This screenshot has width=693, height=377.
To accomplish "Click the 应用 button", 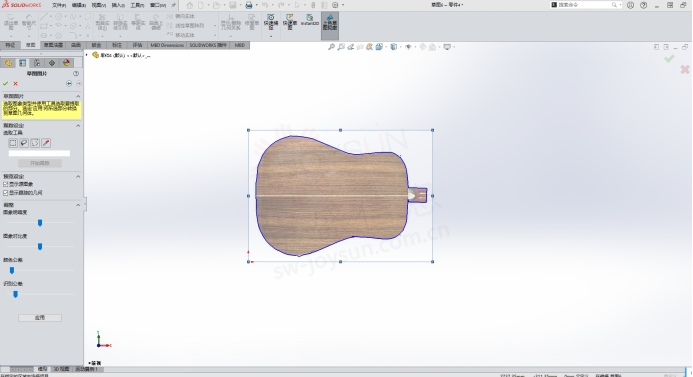I will tap(40, 318).
